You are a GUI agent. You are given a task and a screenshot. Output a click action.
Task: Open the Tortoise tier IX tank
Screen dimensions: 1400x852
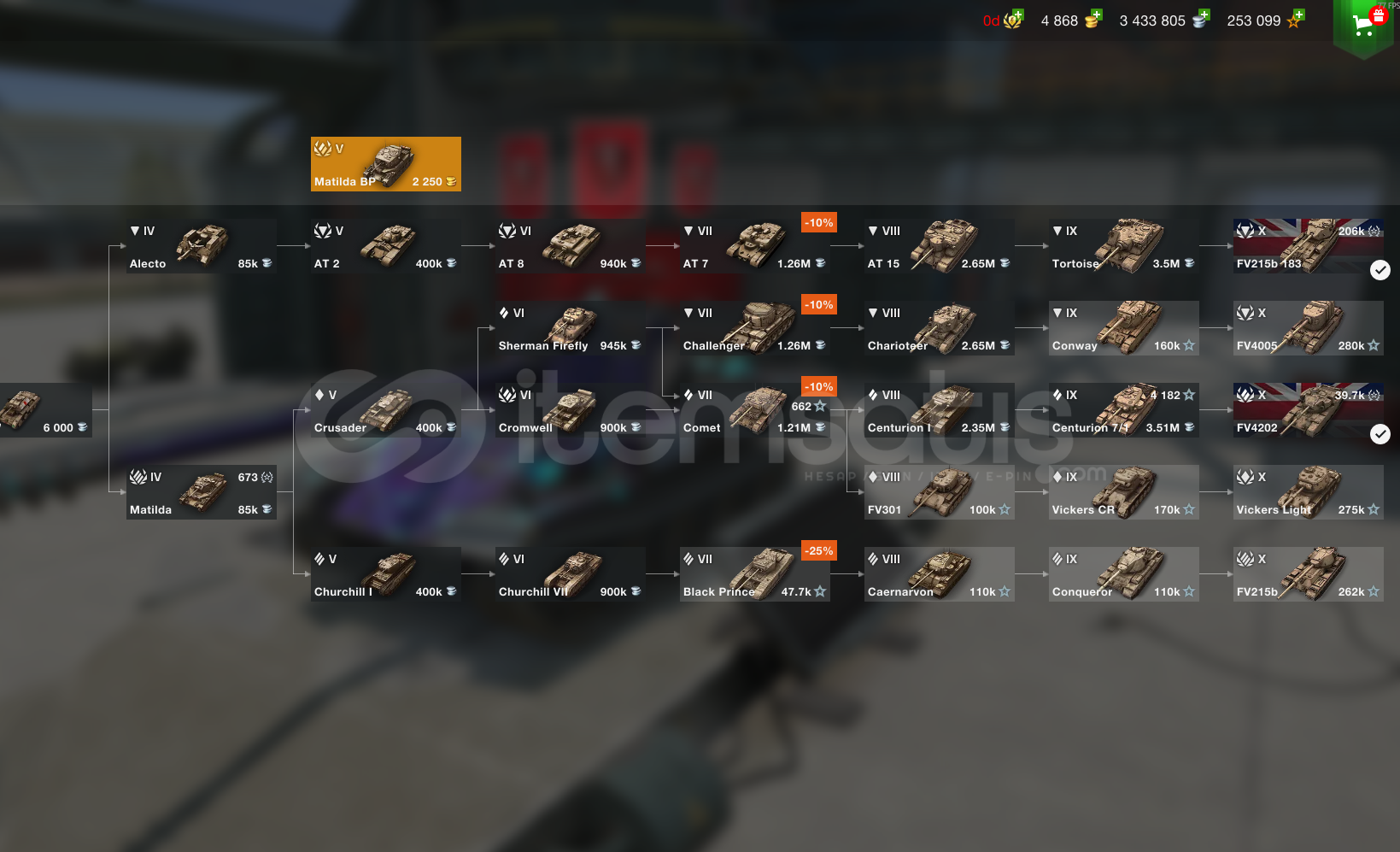coord(1124,246)
